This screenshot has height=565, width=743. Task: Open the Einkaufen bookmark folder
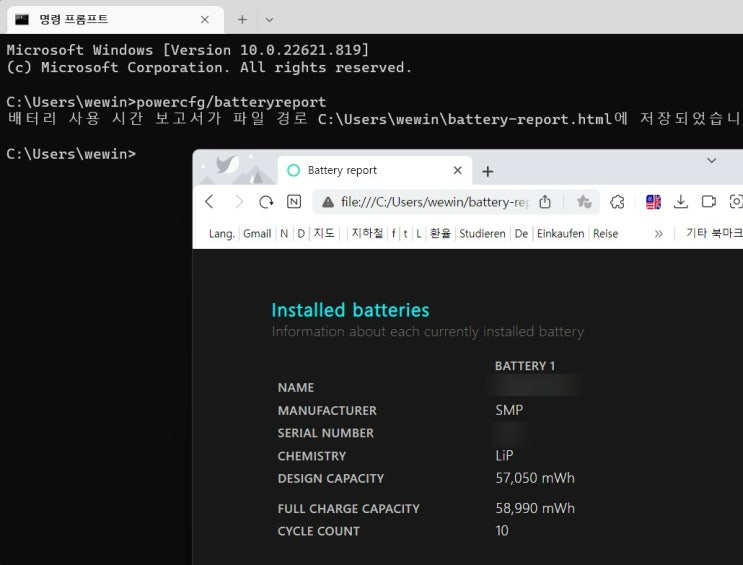(560, 233)
